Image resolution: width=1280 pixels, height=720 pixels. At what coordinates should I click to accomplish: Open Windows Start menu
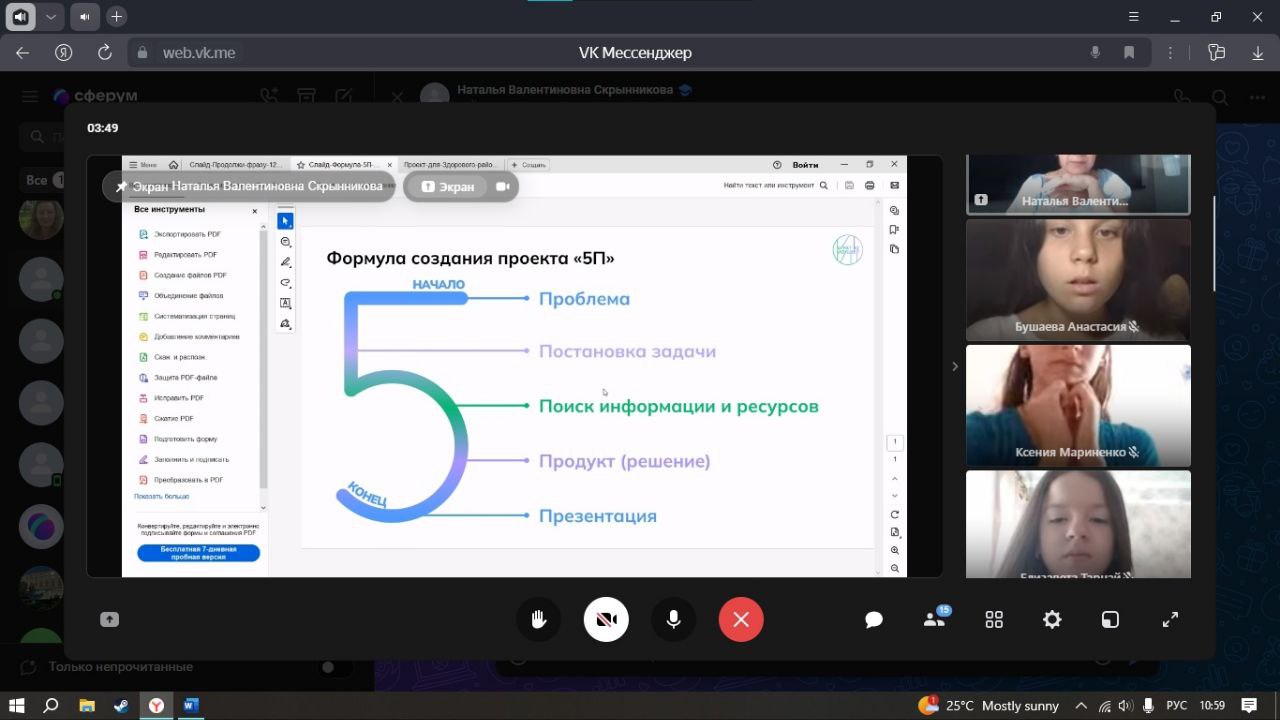pos(17,705)
